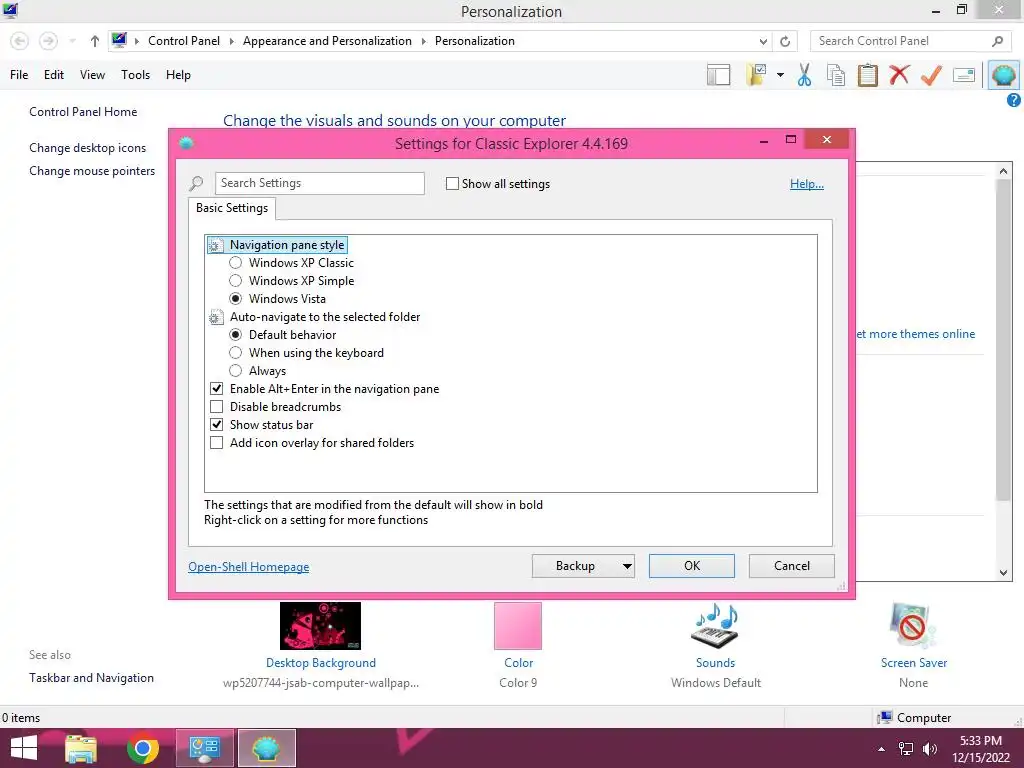1024x768 pixels.
Task: Toggle Enable Alt+Enter in the navigation pane
Action: click(217, 389)
